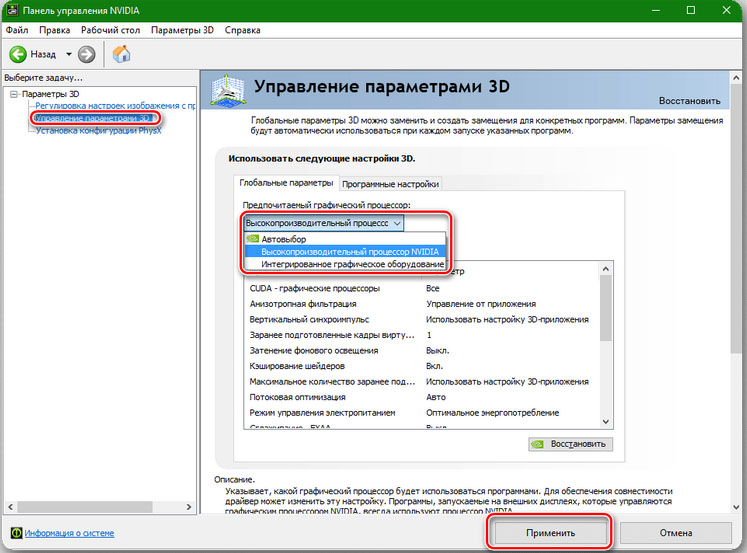Click the main panel scroll up arrow
Viewport: 747px width, 553px height.
click(736, 78)
